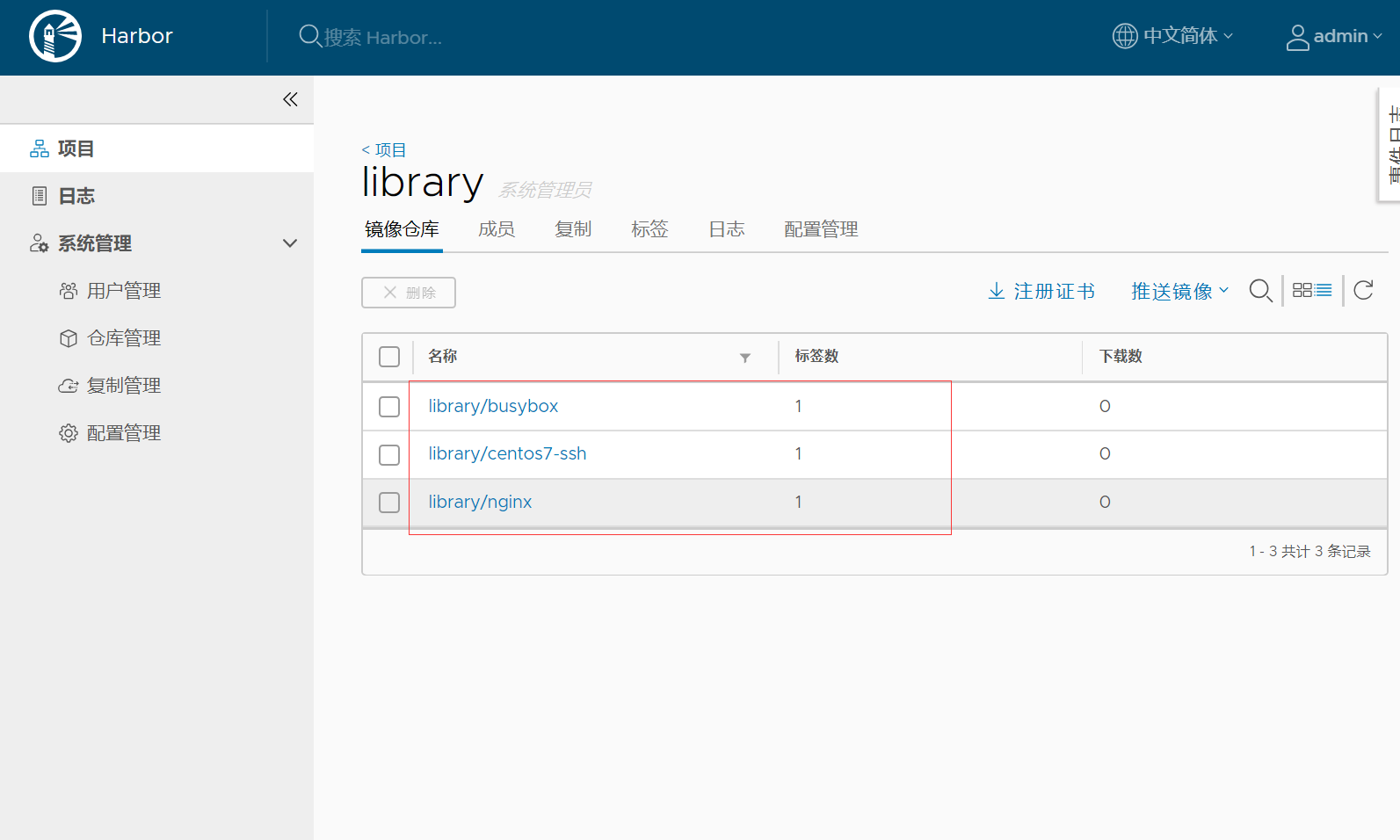The image size is (1400, 840).
Task: Switch to the 复制 replication tab
Action: 573,229
